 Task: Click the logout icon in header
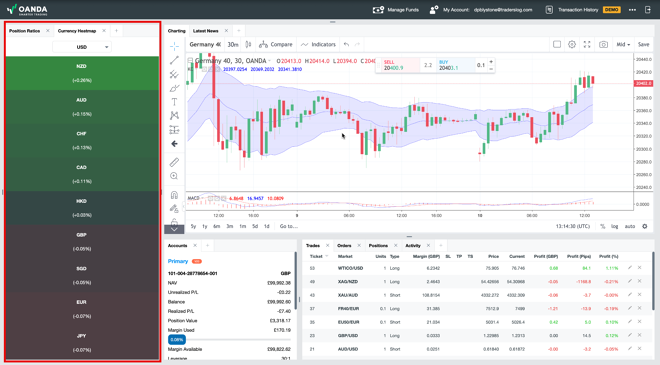(648, 10)
